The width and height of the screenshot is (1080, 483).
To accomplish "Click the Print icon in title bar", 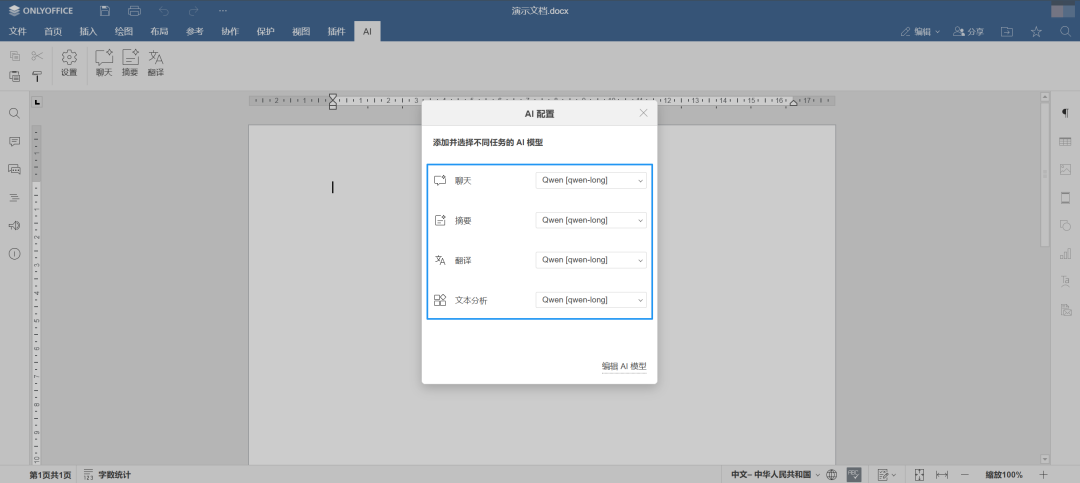I will point(134,10).
